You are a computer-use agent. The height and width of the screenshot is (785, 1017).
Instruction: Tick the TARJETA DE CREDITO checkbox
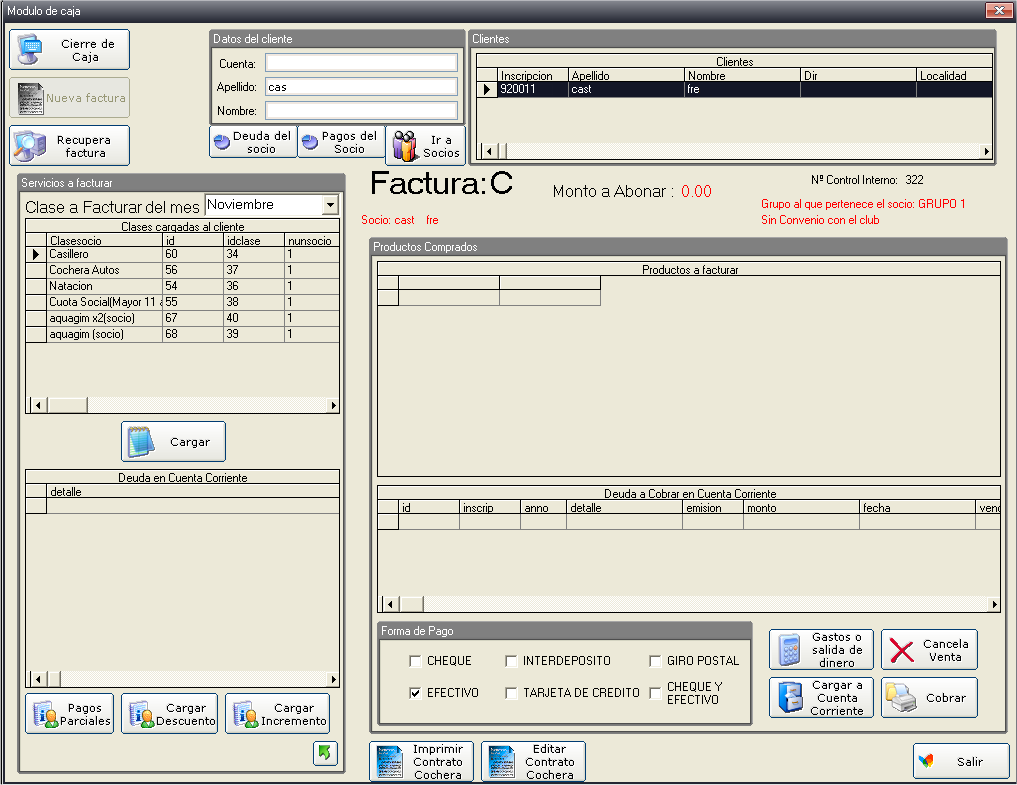point(511,693)
